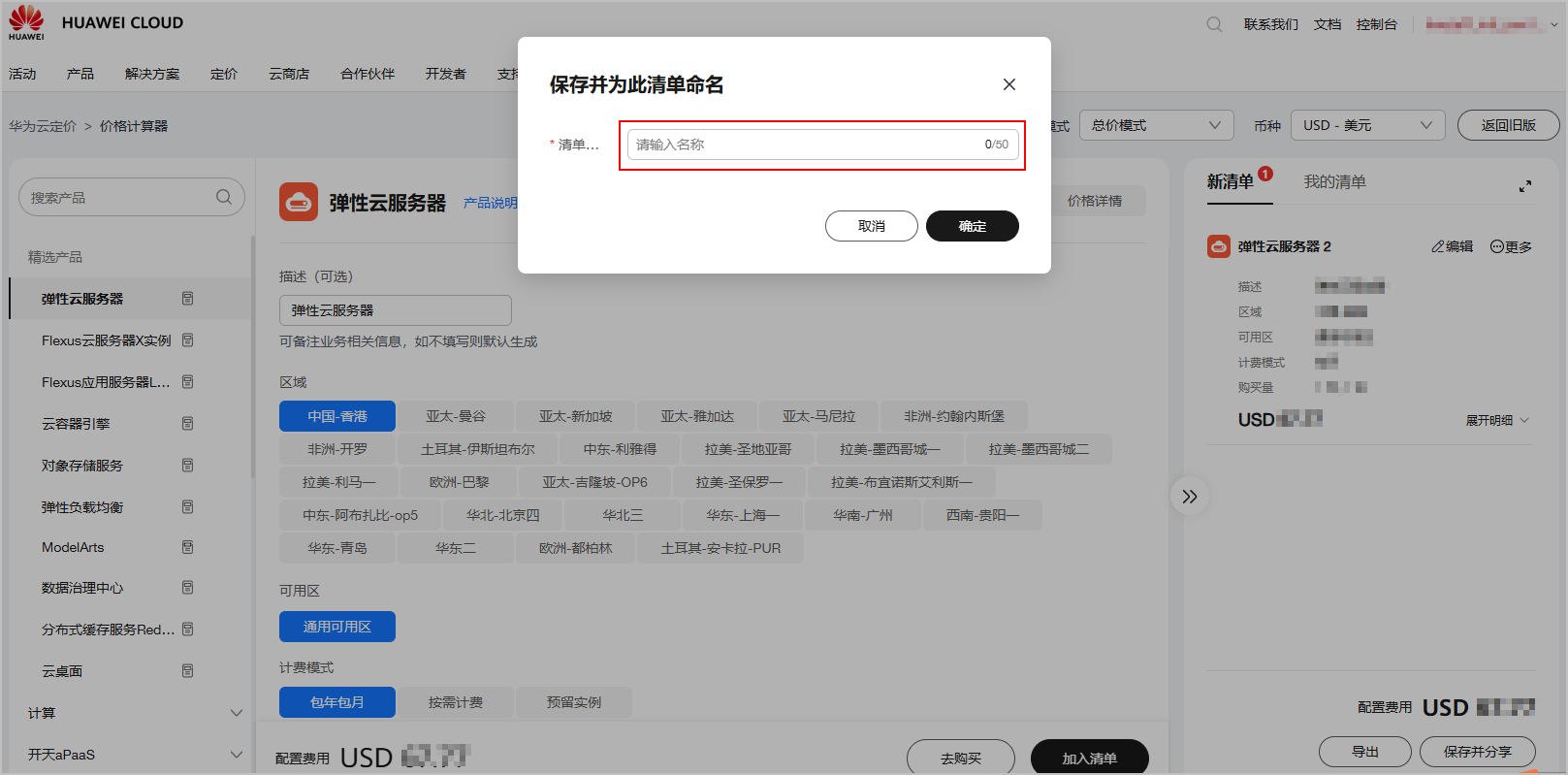Open 活动 menu in top navigation

point(22,74)
